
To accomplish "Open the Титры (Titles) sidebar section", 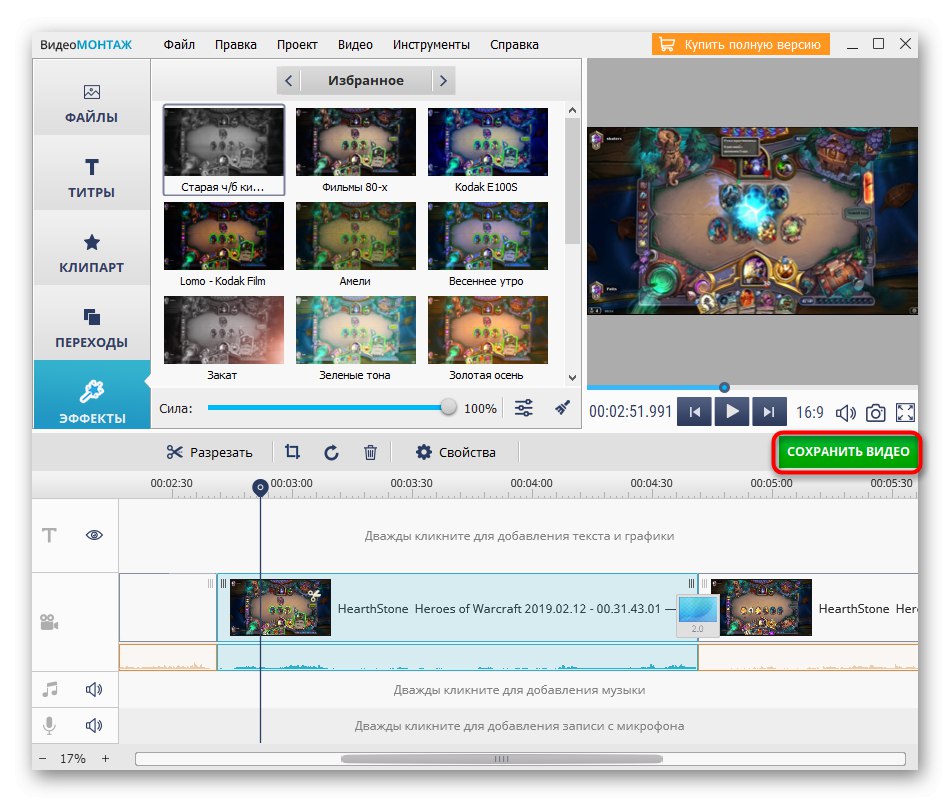I will (x=91, y=173).
